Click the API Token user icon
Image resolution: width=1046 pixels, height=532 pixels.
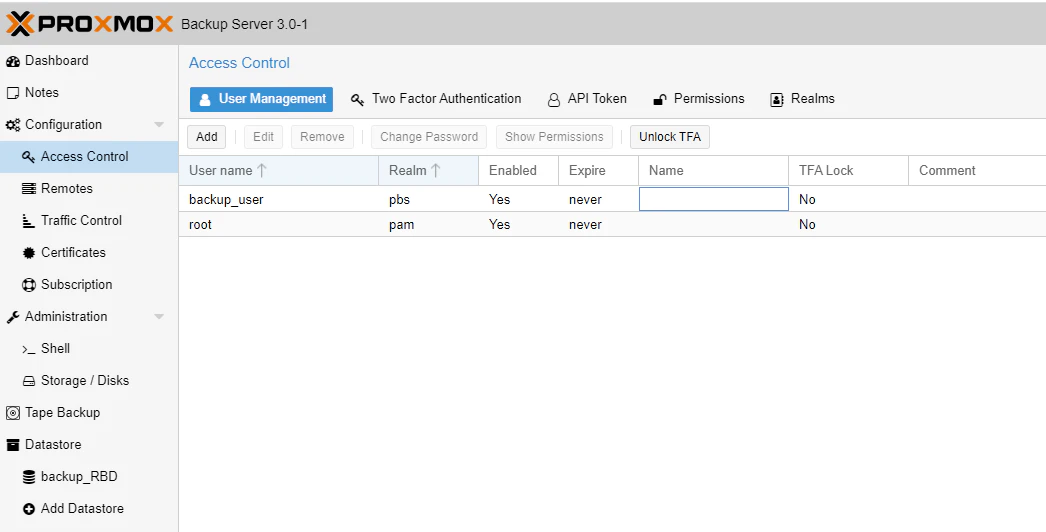tap(554, 100)
